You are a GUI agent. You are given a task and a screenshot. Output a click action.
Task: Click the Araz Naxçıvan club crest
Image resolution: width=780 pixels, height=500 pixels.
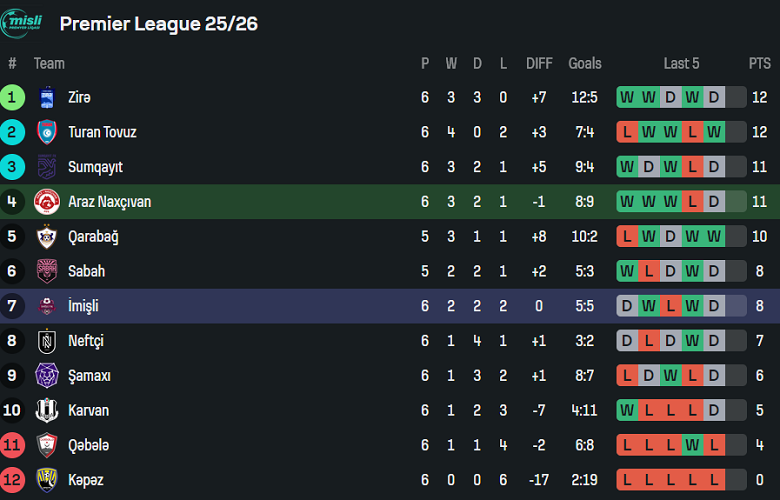coord(47,202)
